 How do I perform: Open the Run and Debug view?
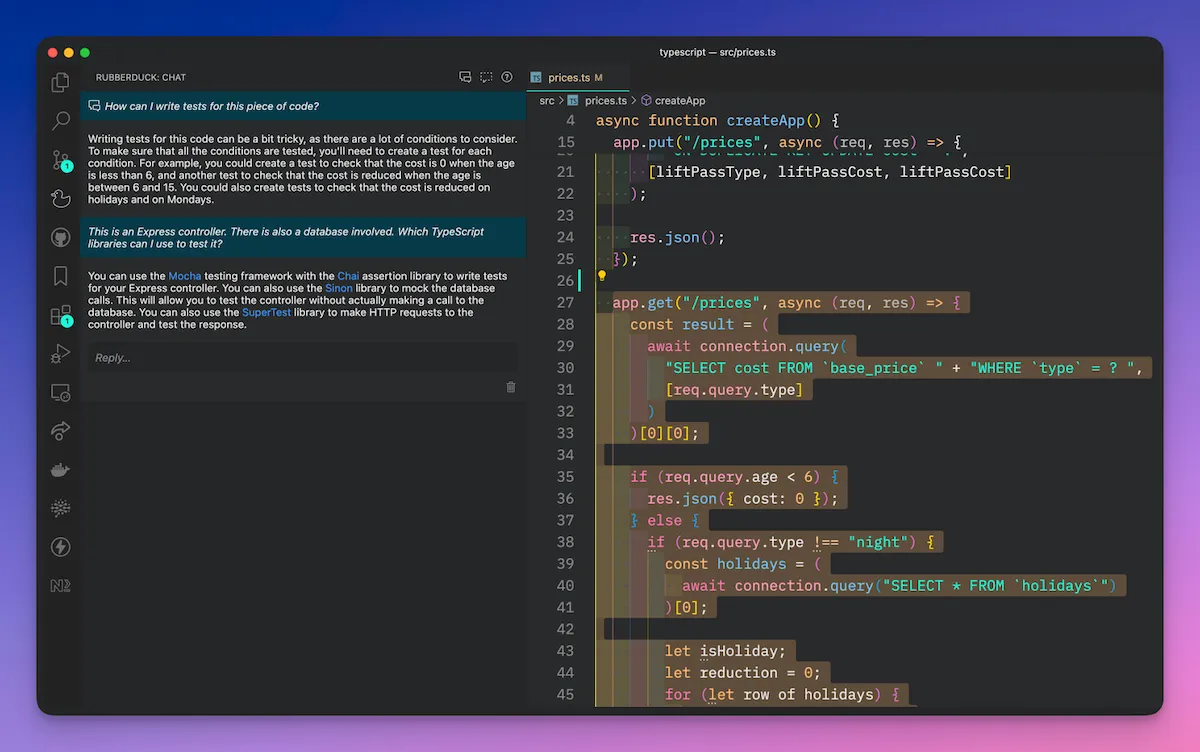61,354
